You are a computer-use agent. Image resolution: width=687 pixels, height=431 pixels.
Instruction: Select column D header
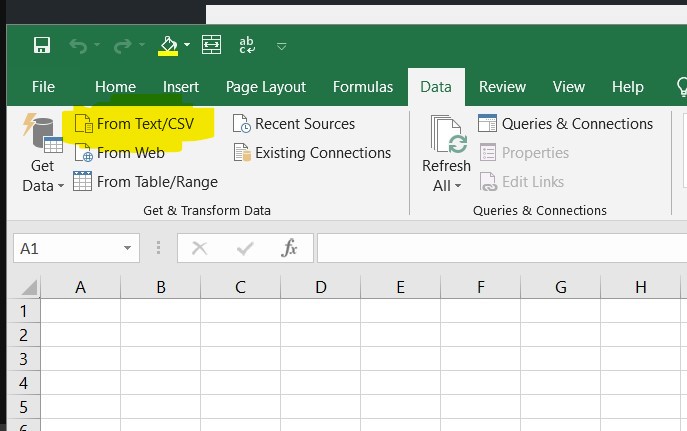[321, 287]
